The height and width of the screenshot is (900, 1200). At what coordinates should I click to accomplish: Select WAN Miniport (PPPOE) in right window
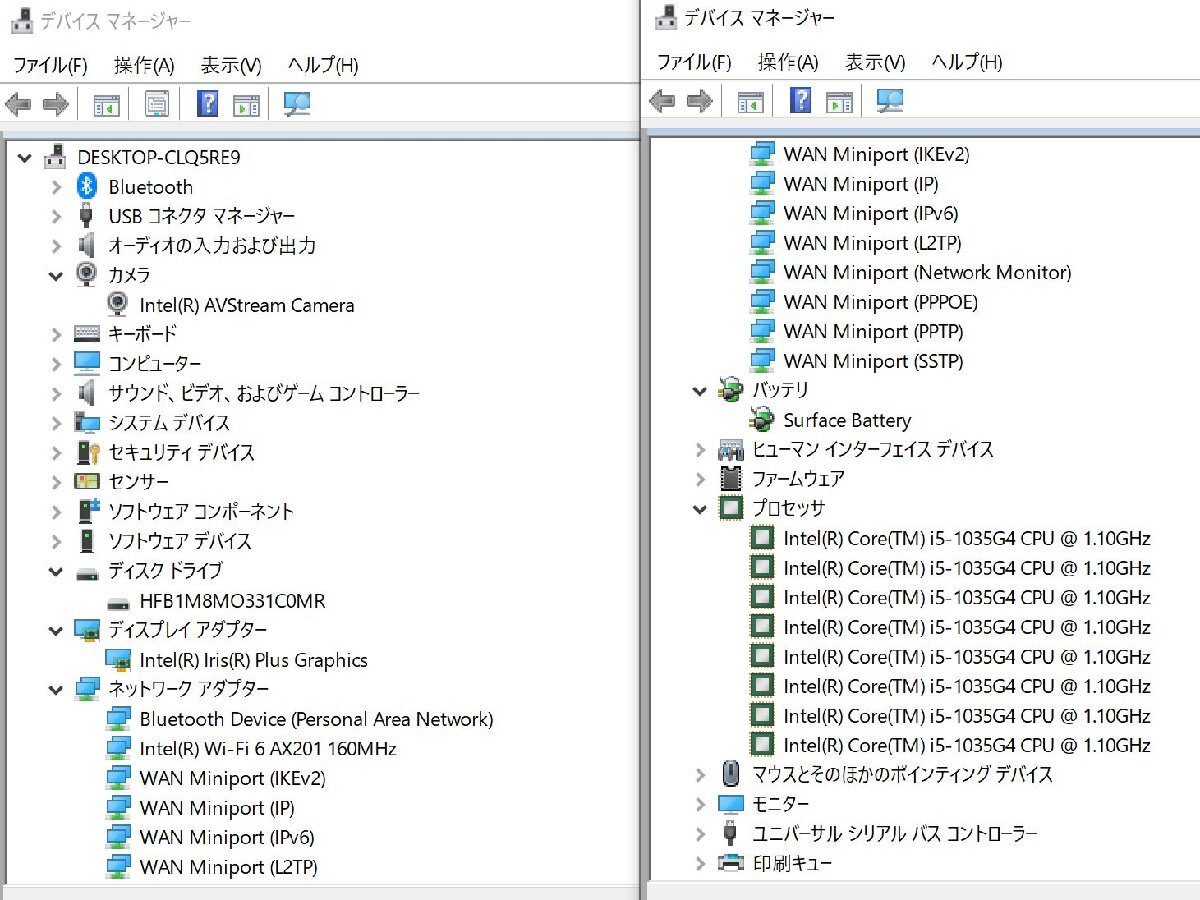(880, 302)
